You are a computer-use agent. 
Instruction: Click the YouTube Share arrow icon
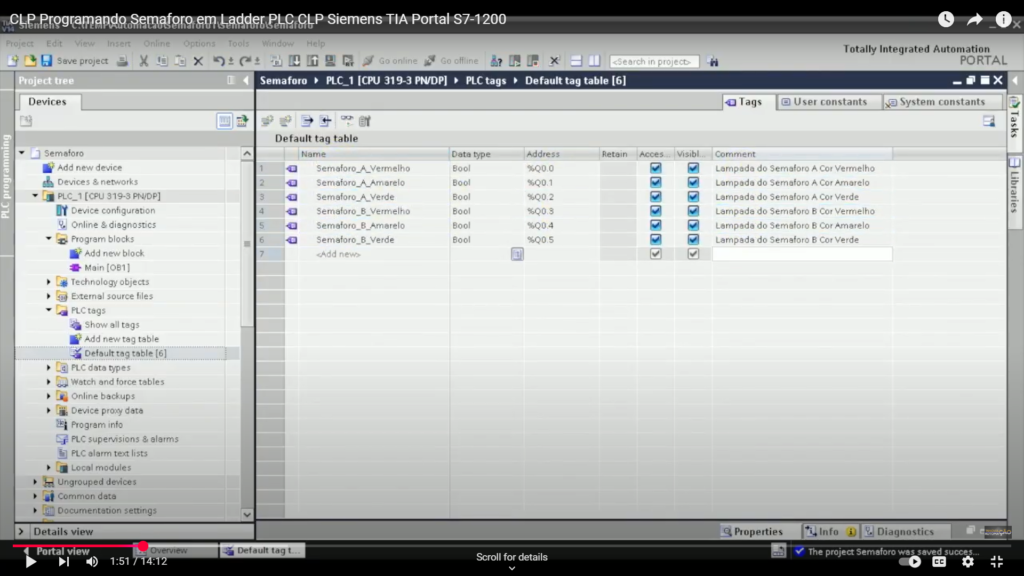[x=974, y=19]
